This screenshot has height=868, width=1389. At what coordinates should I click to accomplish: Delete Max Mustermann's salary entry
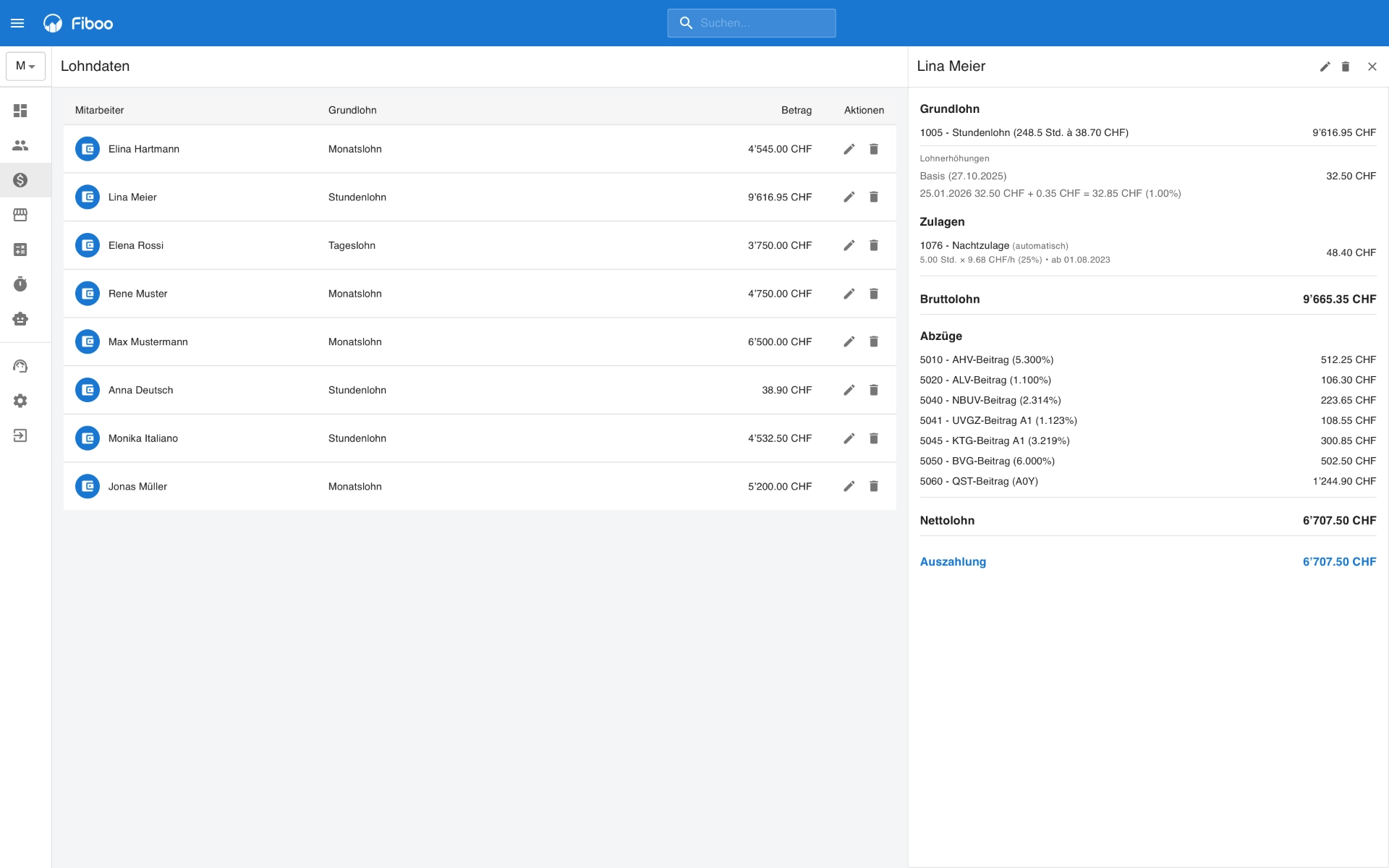(x=874, y=341)
